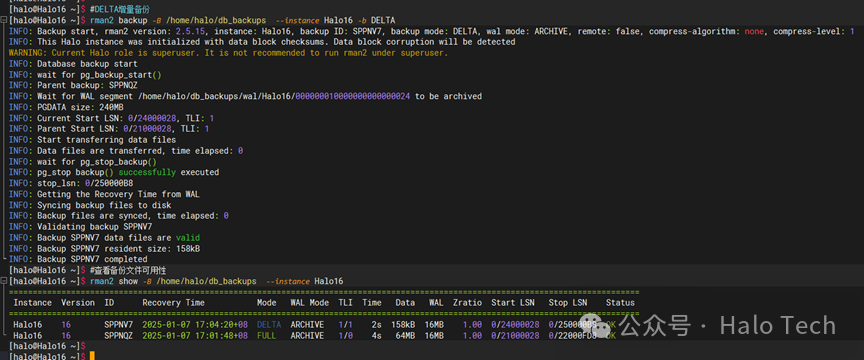Click backup ID 'SPPNV7' in the table
Image resolution: width=864 pixels, height=360 pixels.
click(118, 325)
